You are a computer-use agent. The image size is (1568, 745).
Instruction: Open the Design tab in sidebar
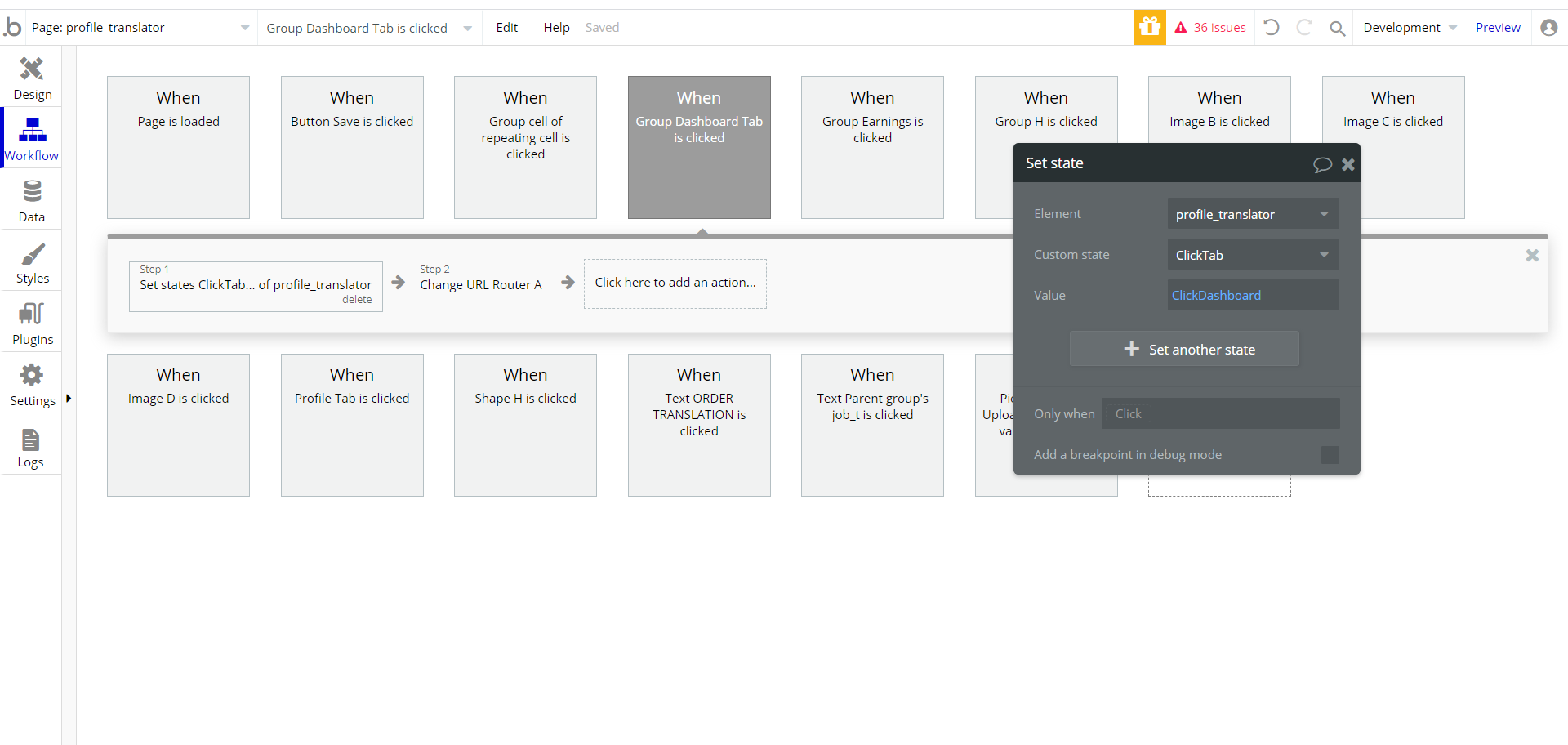coord(32,78)
